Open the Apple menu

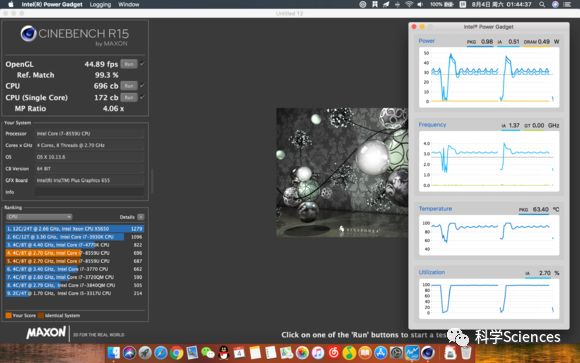(x=11, y=4)
